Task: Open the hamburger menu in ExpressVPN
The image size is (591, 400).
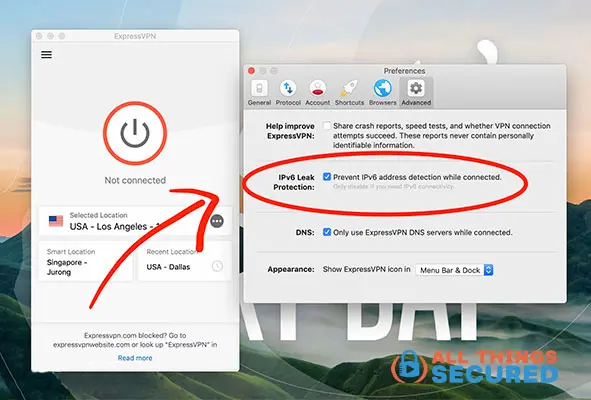Action: 46,55
